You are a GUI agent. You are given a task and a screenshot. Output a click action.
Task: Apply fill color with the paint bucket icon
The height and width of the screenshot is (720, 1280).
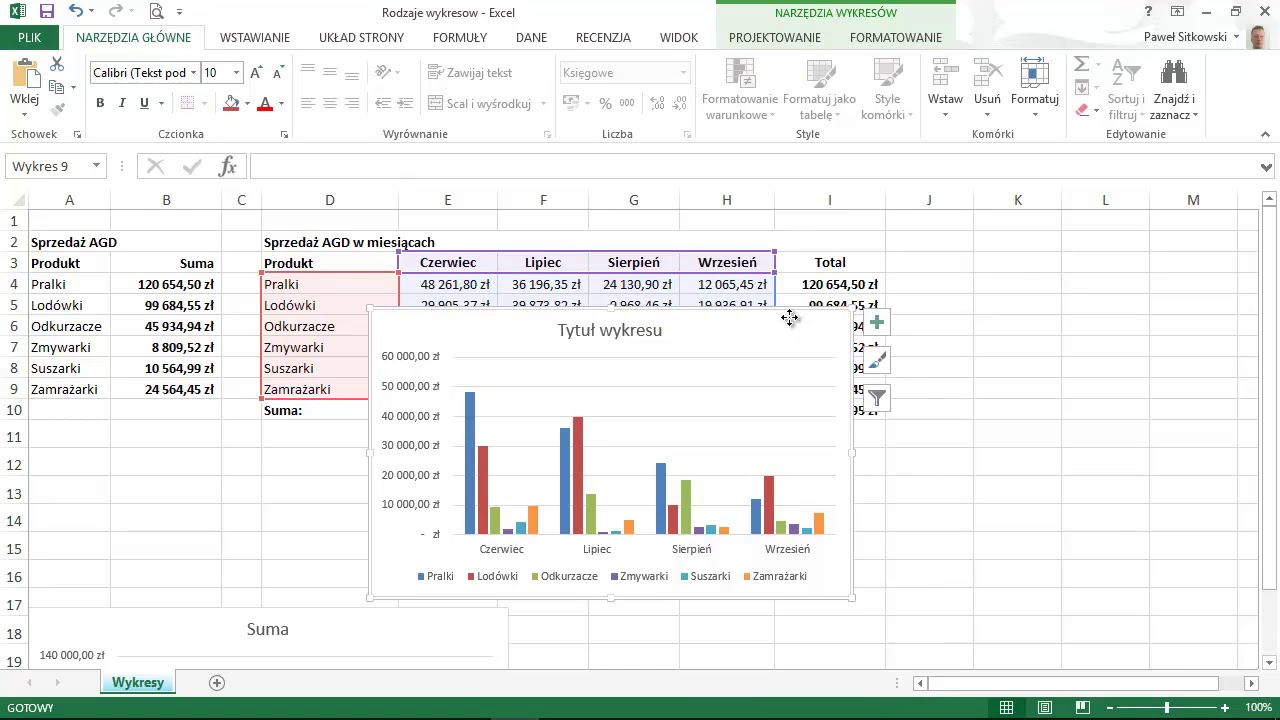(232, 103)
